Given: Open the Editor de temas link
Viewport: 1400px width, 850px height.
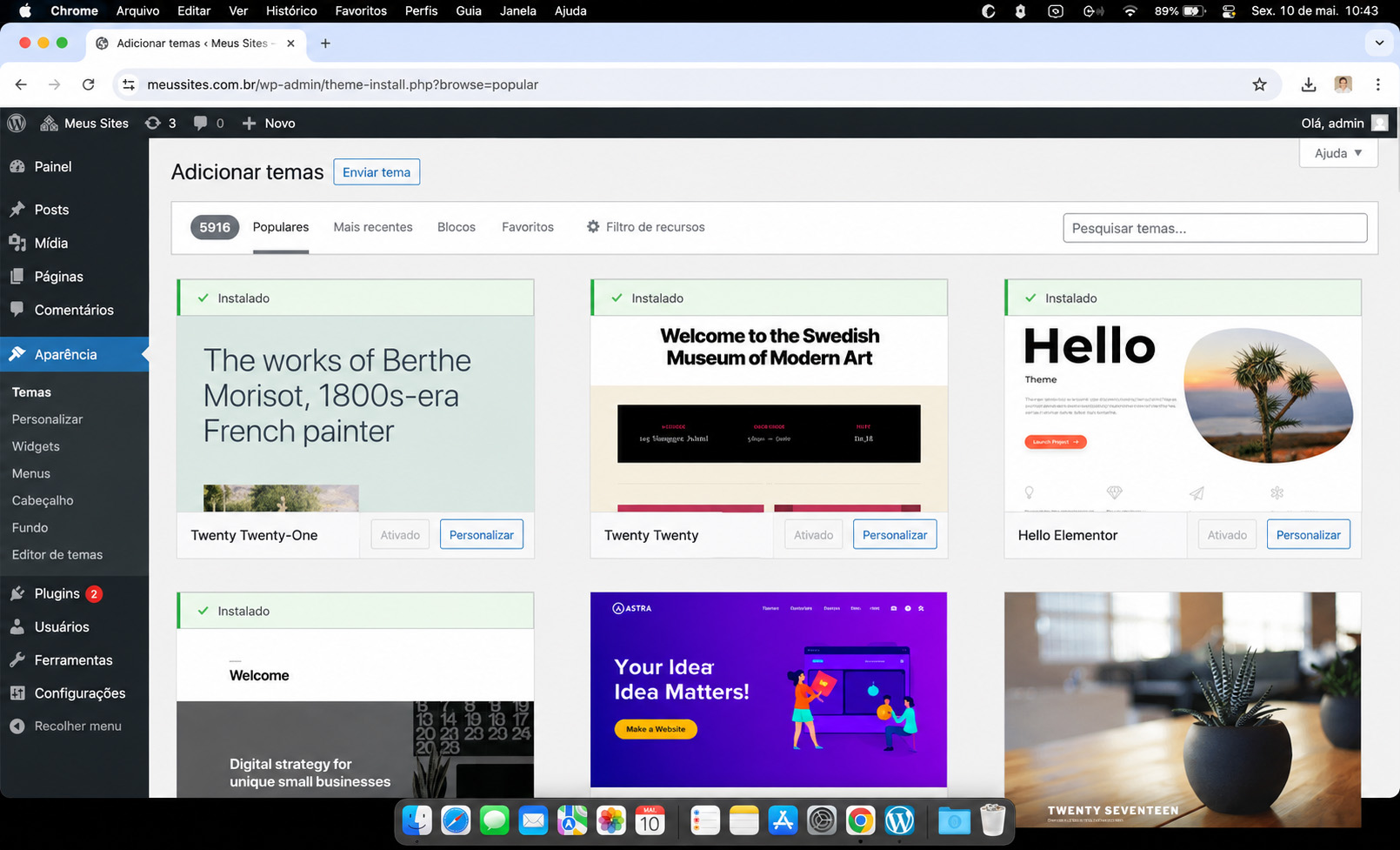Looking at the screenshot, I should (57, 555).
